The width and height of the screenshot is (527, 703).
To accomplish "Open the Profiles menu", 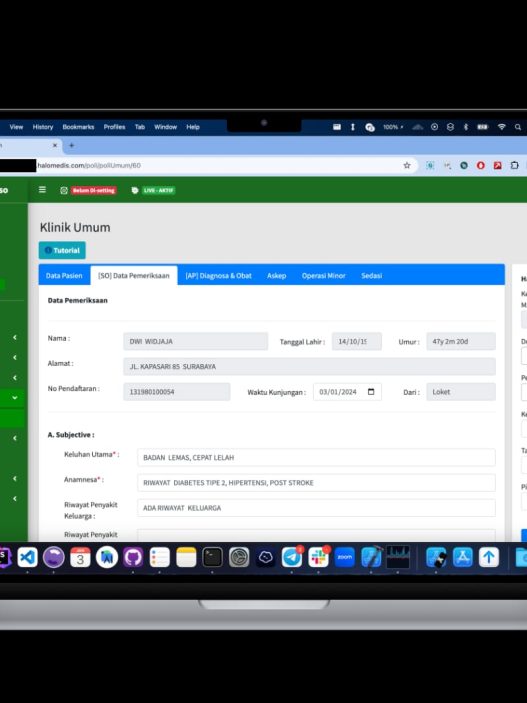I will [114, 127].
